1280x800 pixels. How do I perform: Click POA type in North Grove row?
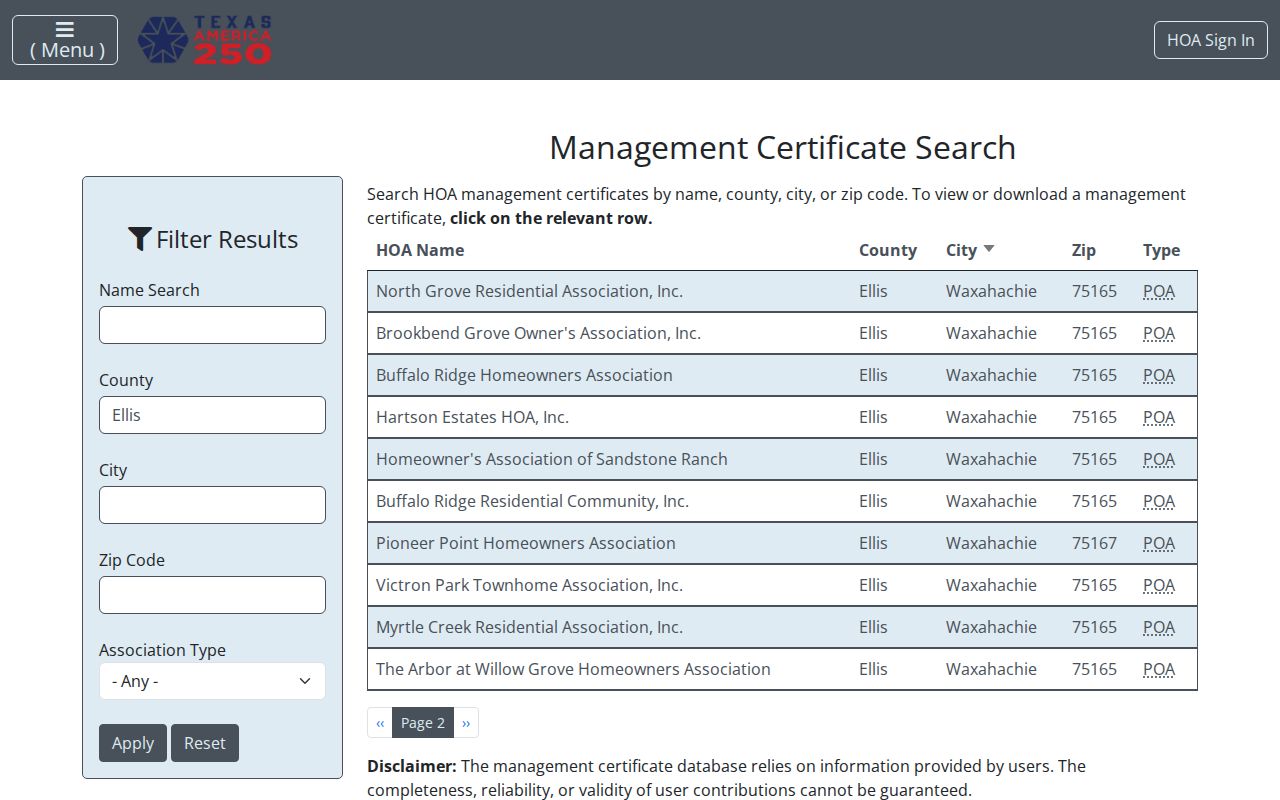tap(1159, 291)
